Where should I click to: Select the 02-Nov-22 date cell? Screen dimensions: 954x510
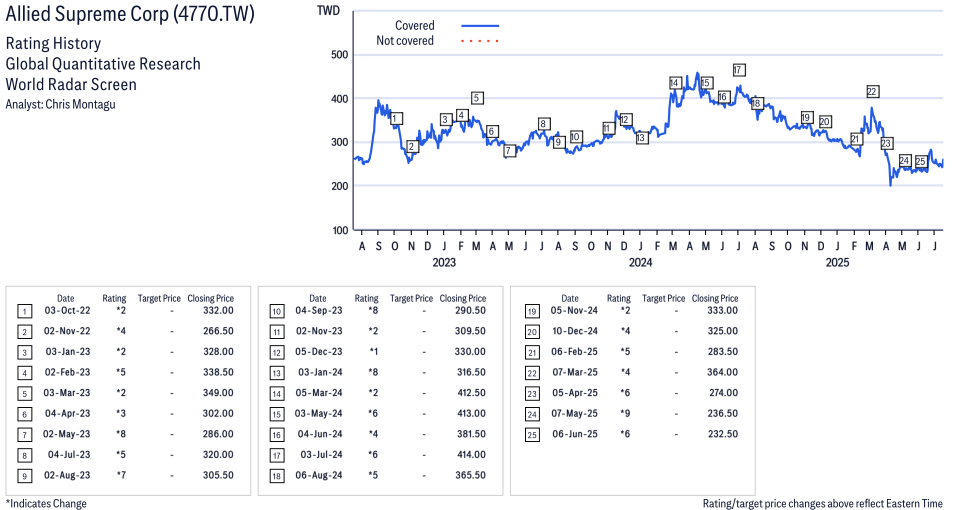click(x=67, y=331)
